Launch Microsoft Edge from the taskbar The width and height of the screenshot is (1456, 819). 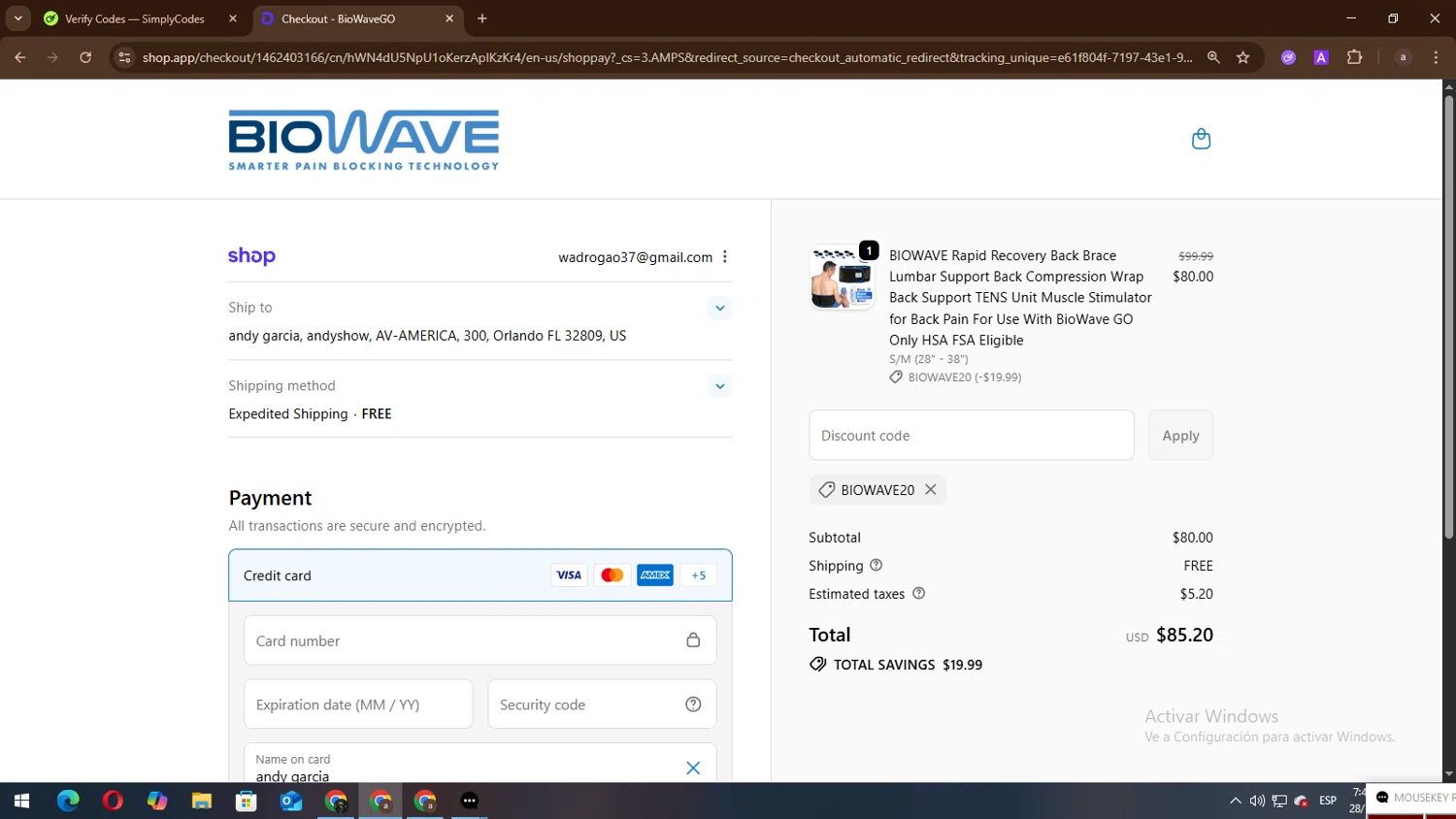[68, 801]
